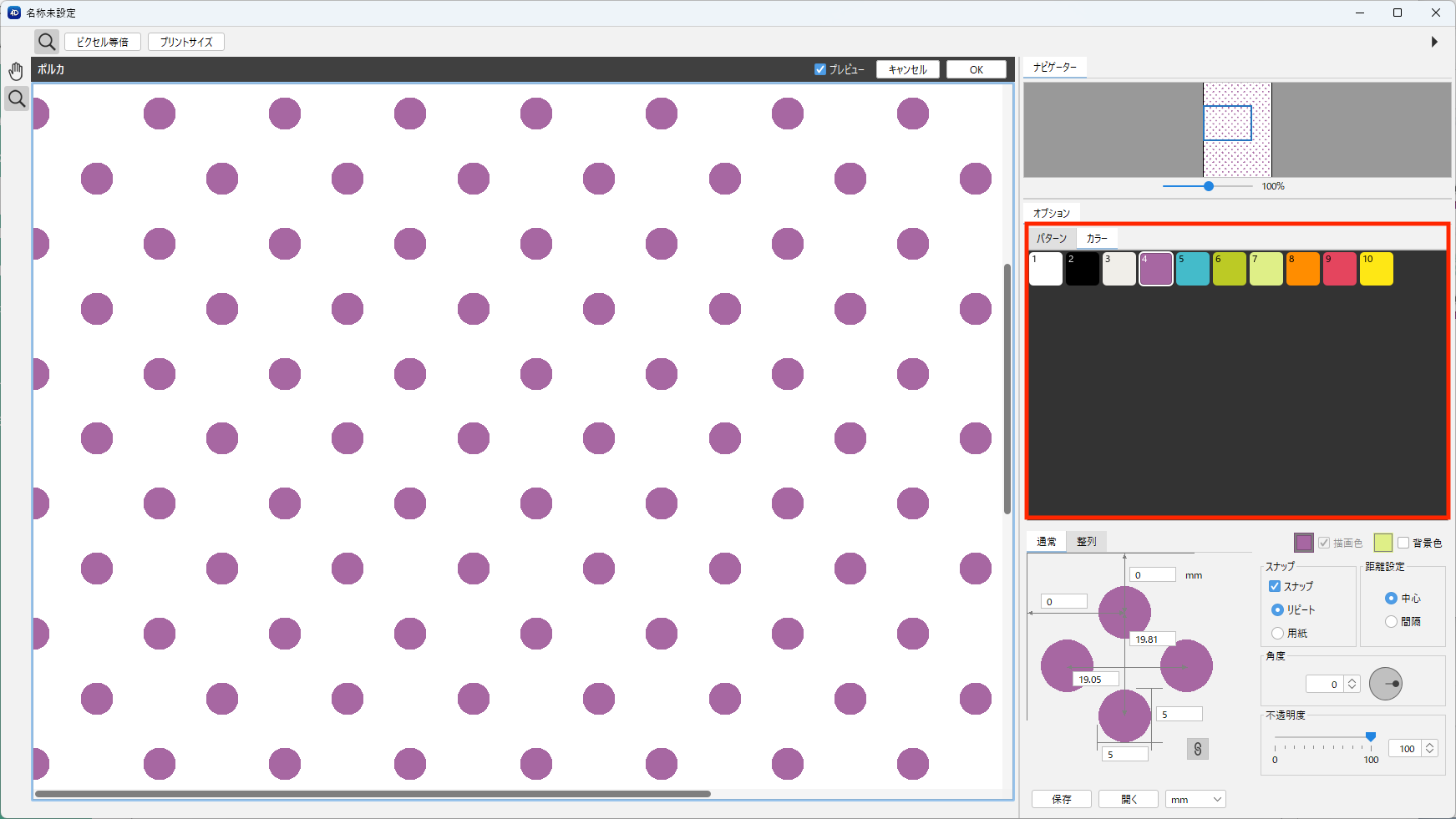The image size is (1456, 819).
Task: Select the zoom tool in left sidebar
Action: [x=16, y=99]
